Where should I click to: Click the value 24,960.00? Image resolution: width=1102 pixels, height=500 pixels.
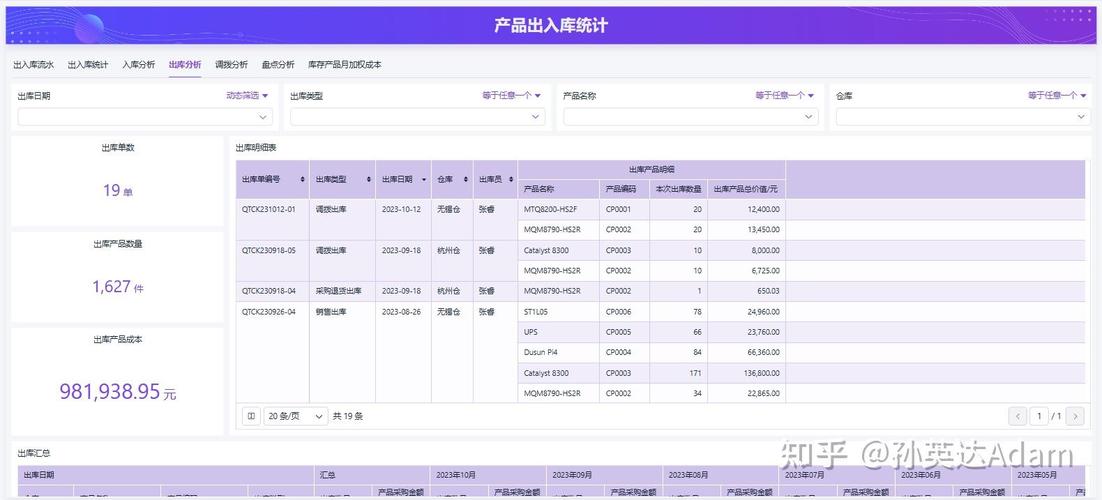click(x=764, y=312)
